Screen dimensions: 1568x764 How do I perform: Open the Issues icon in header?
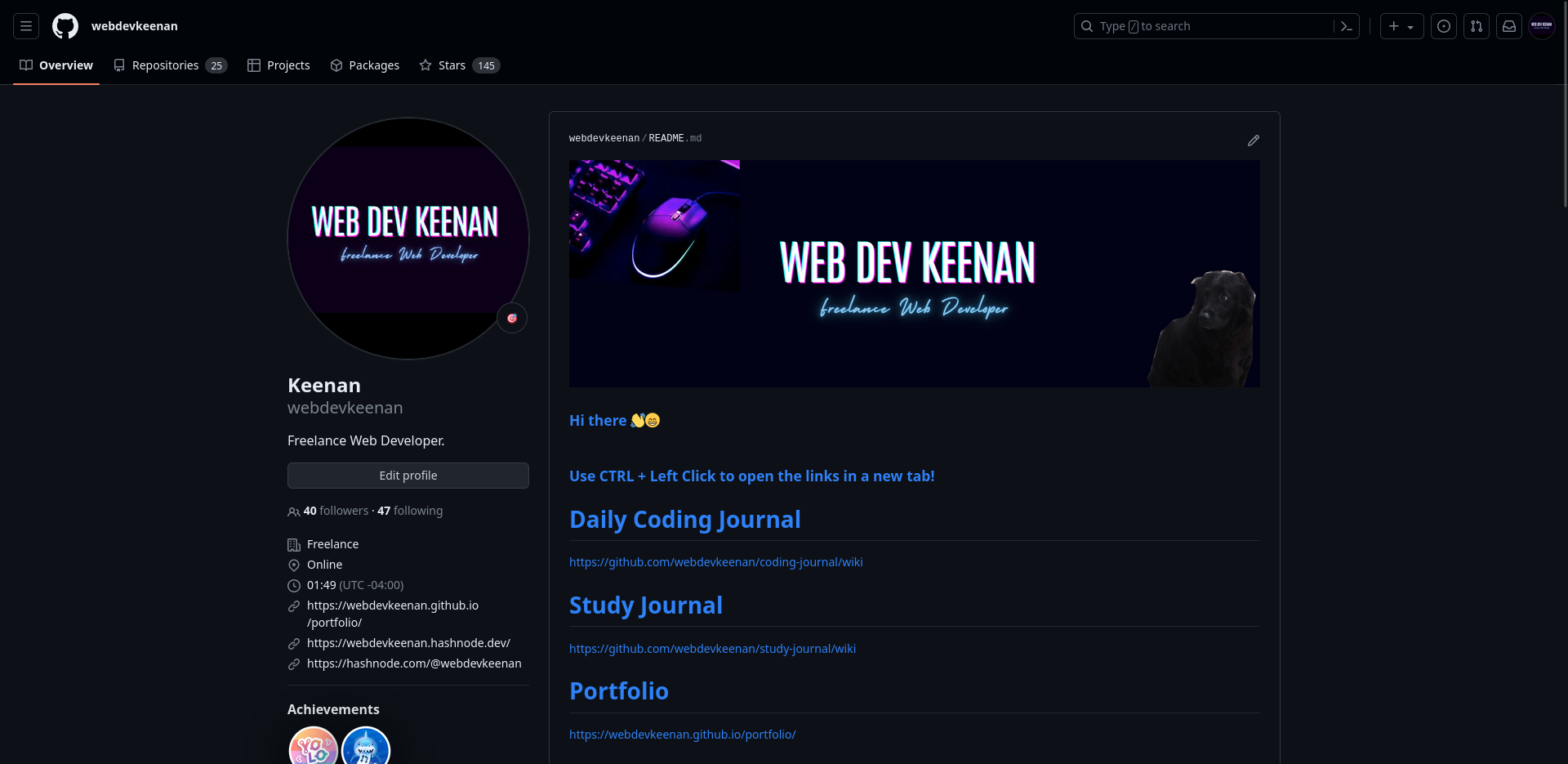pyautogui.click(x=1444, y=26)
